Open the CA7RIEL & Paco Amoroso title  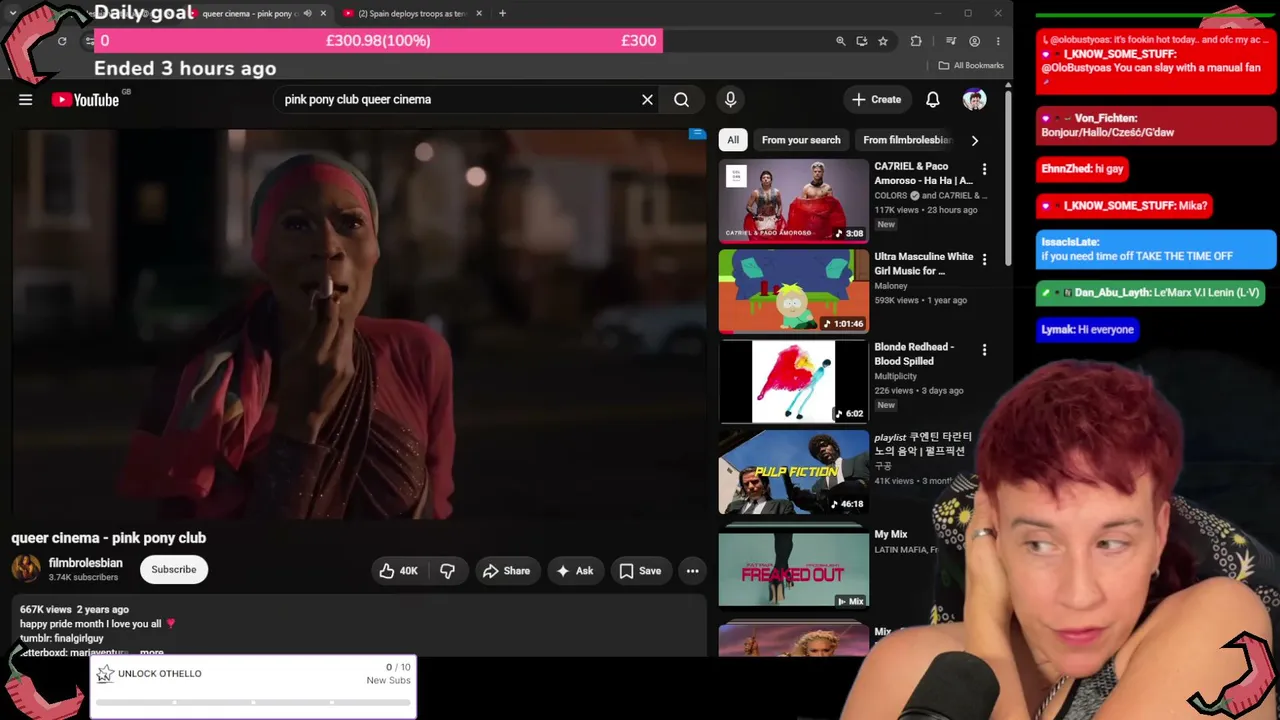click(923, 173)
